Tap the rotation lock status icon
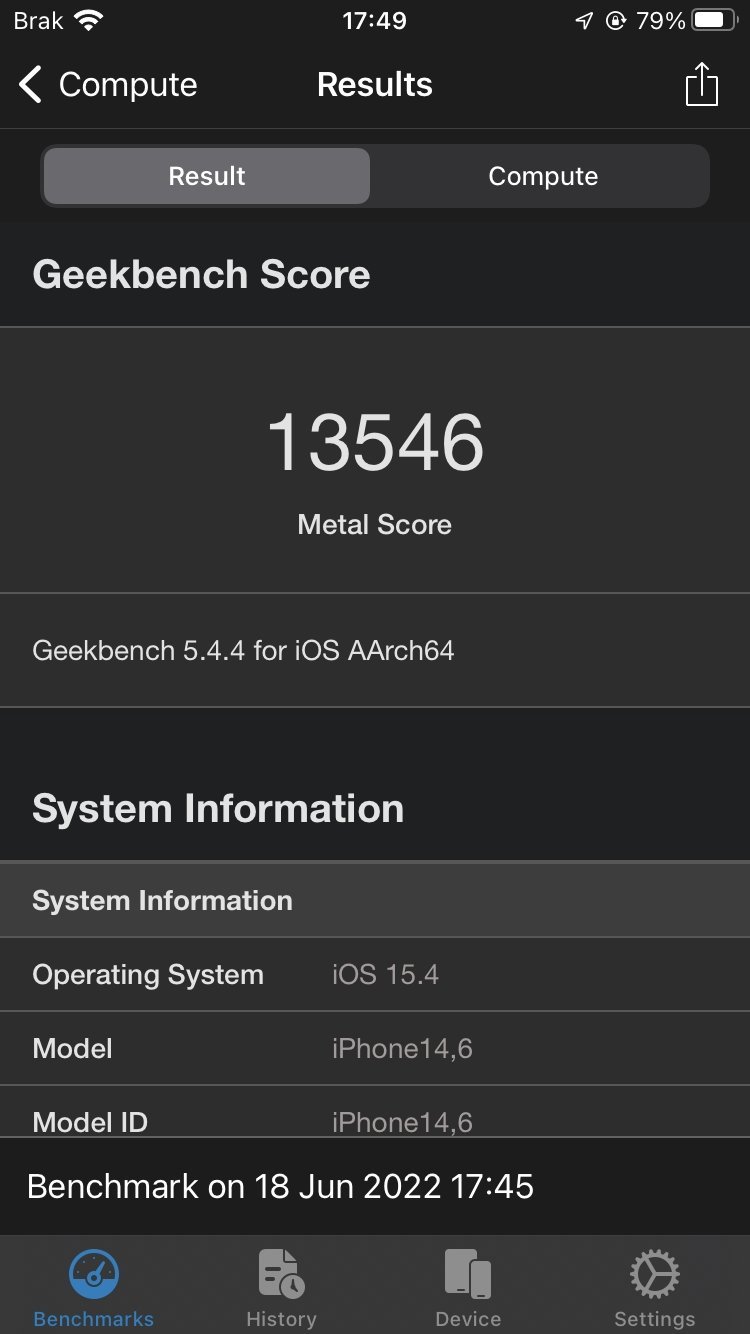The height and width of the screenshot is (1334, 750). click(x=616, y=21)
